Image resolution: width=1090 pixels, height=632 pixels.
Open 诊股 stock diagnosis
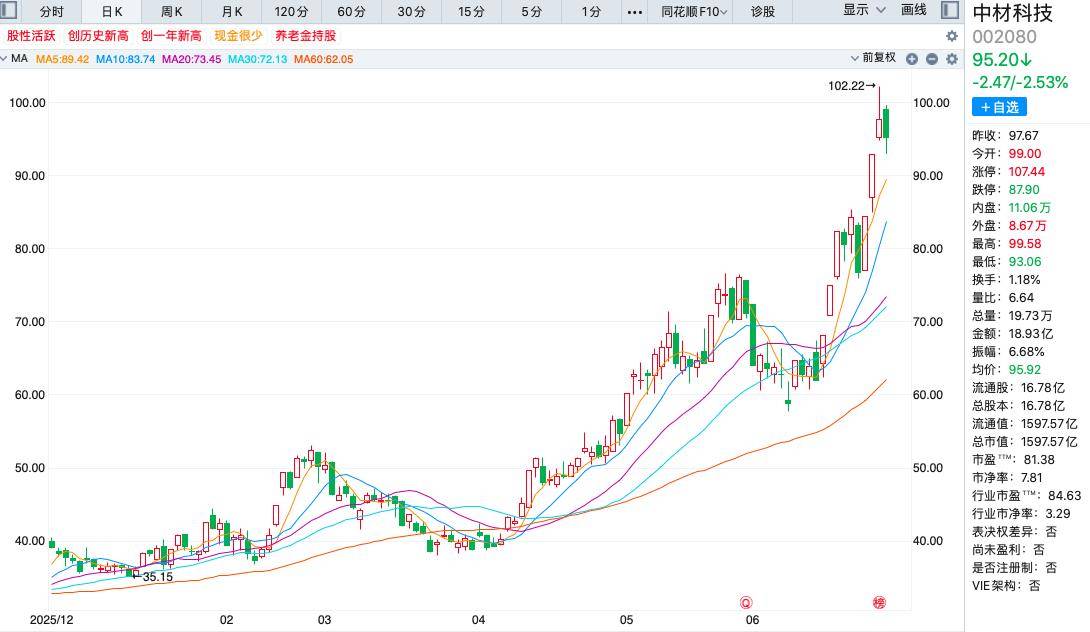click(x=763, y=12)
